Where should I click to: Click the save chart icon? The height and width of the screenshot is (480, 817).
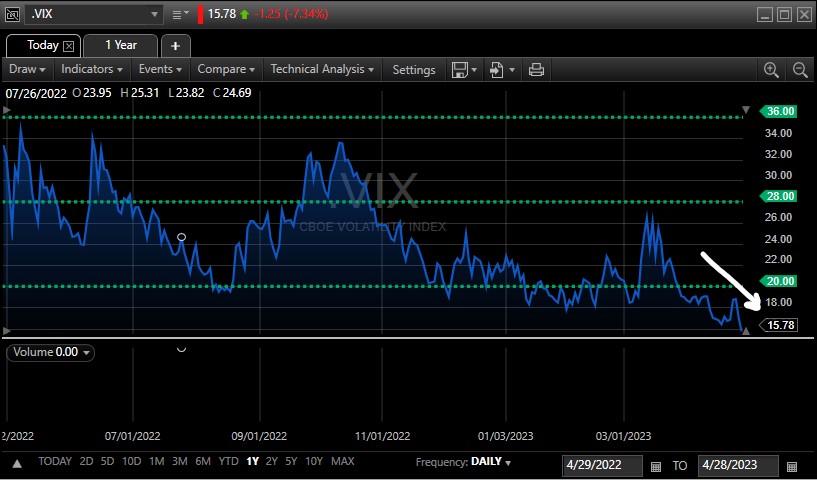(x=459, y=69)
